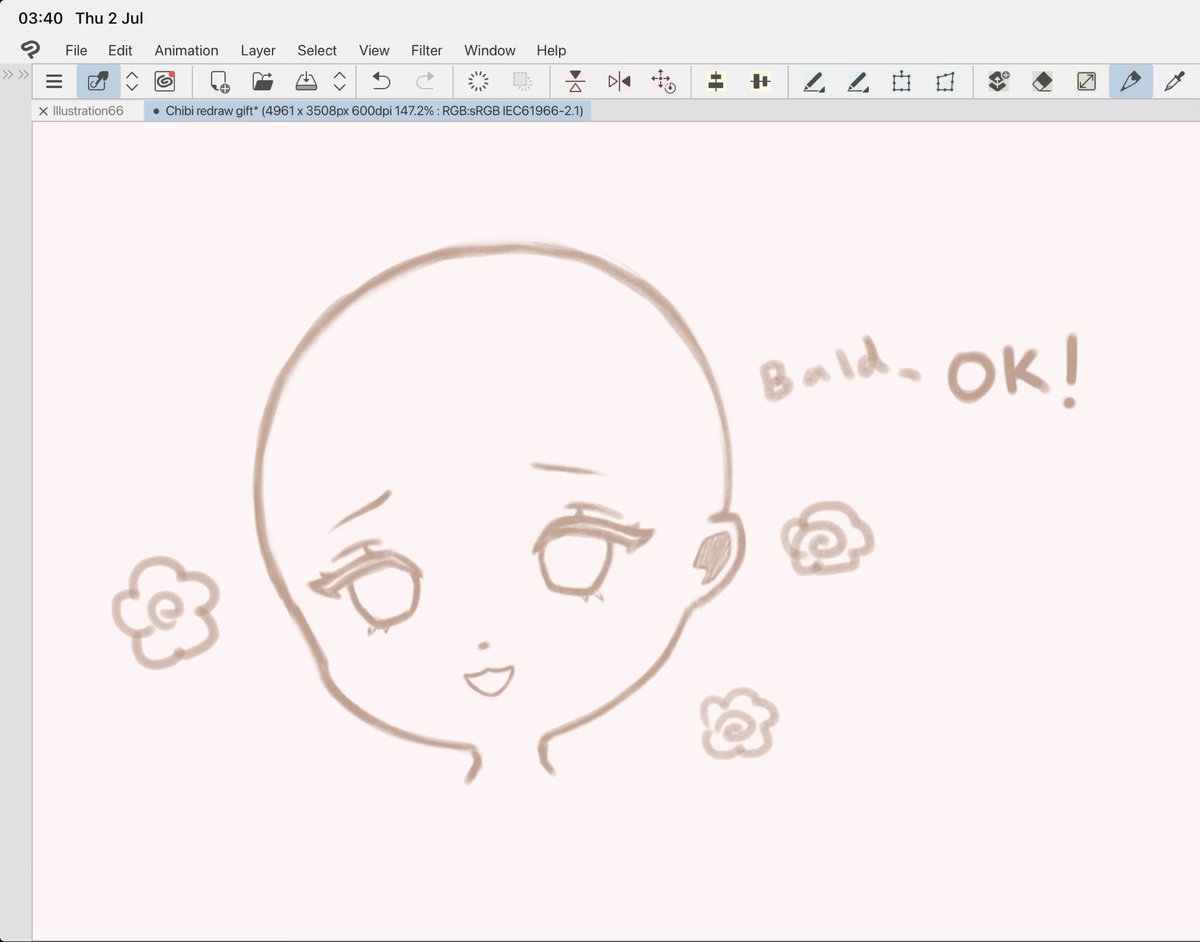Click the greyed-out clear outside selection icon
Viewport: 1200px width, 942px height.
[x=522, y=82]
